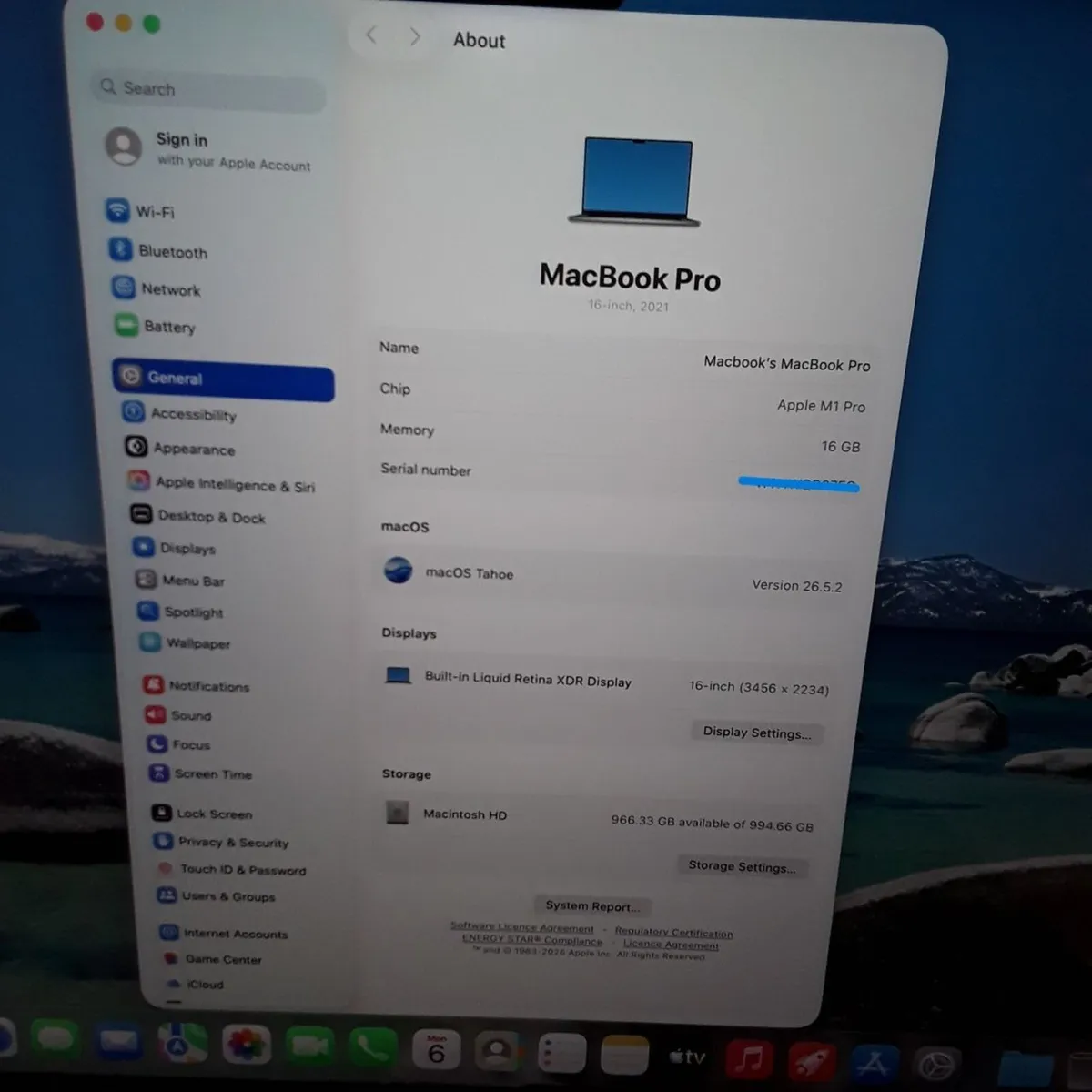This screenshot has height=1092, width=1092.
Task: Launch FaceTime from the Dock
Action: tap(309, 1048)
